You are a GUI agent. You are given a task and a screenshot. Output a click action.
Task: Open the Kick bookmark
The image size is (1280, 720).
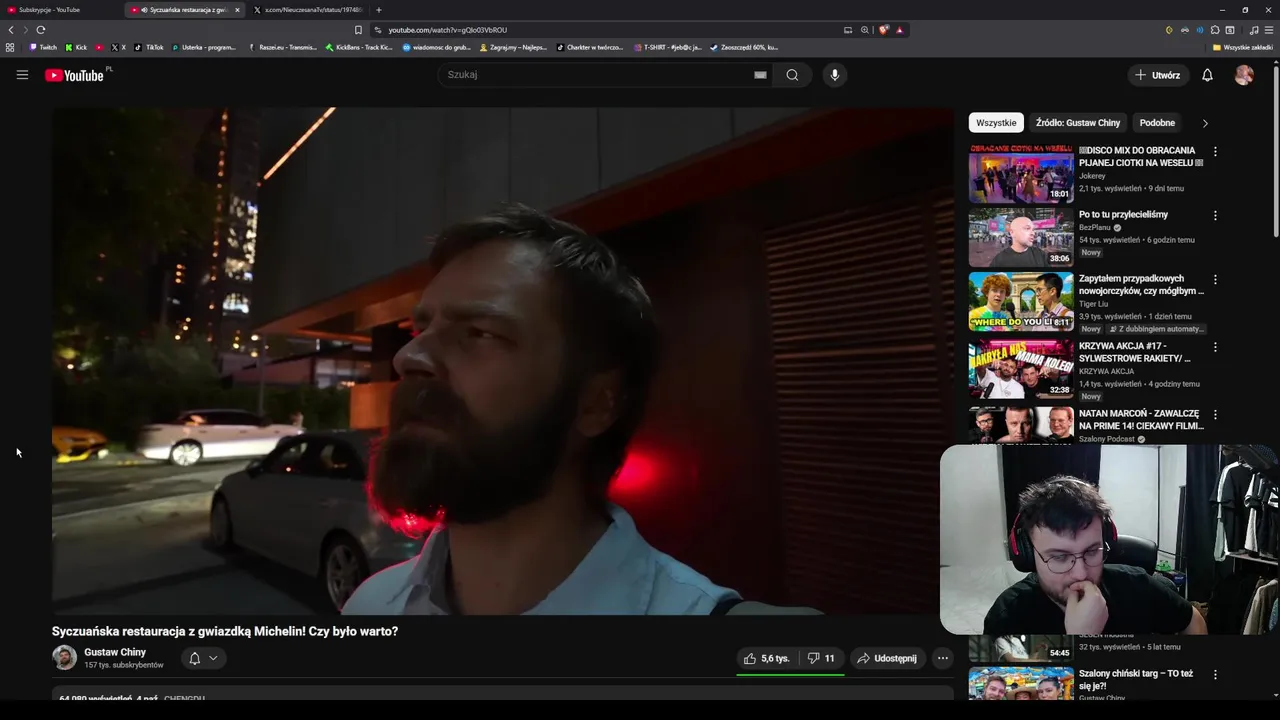point(76,47)
